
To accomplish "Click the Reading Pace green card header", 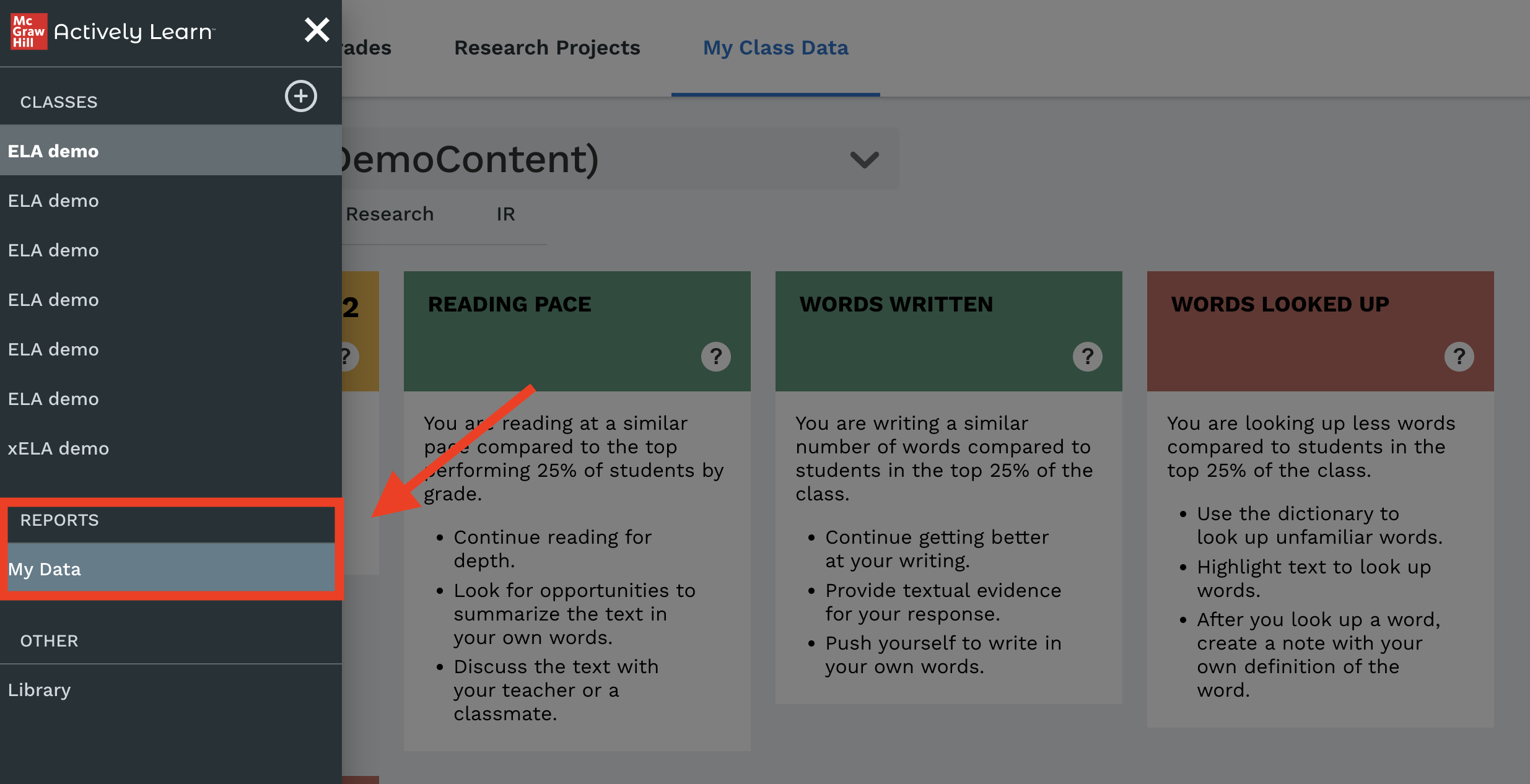I will [x=577, y=331].
